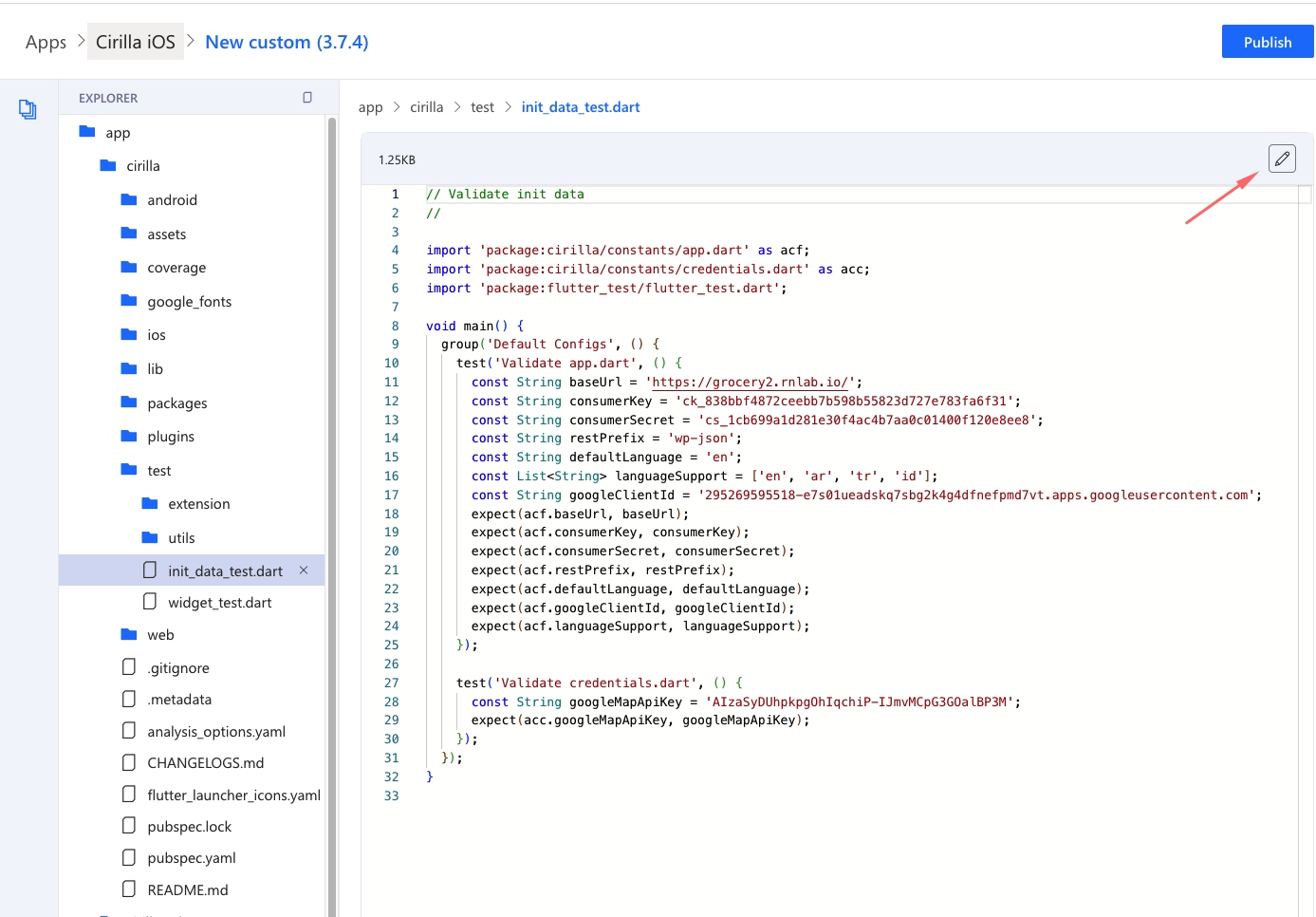Select Cirilla iOS in the top breadcrumb
Screen dimensions: 1316x917
(136, 42)
